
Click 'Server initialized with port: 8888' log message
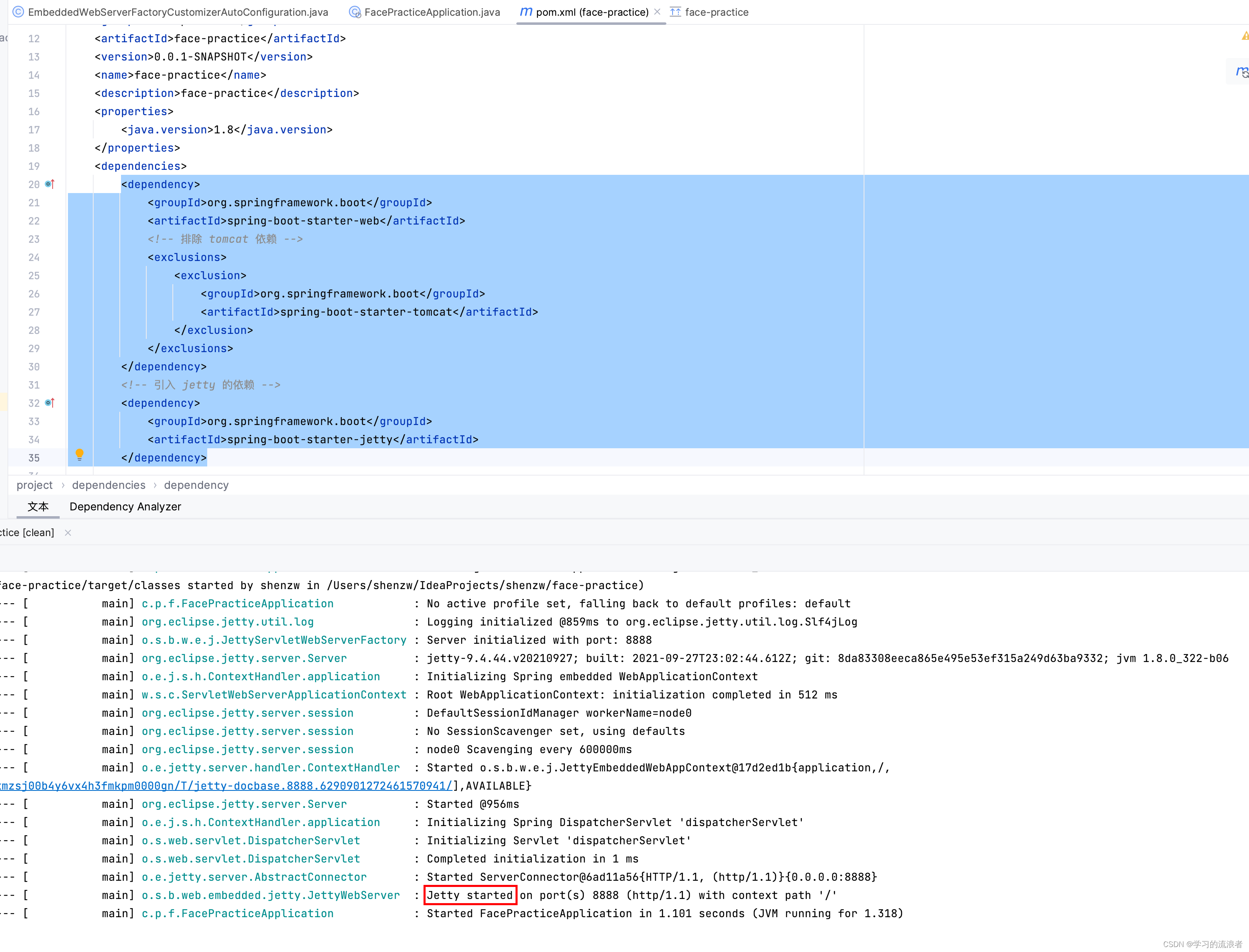click(539, 640)
